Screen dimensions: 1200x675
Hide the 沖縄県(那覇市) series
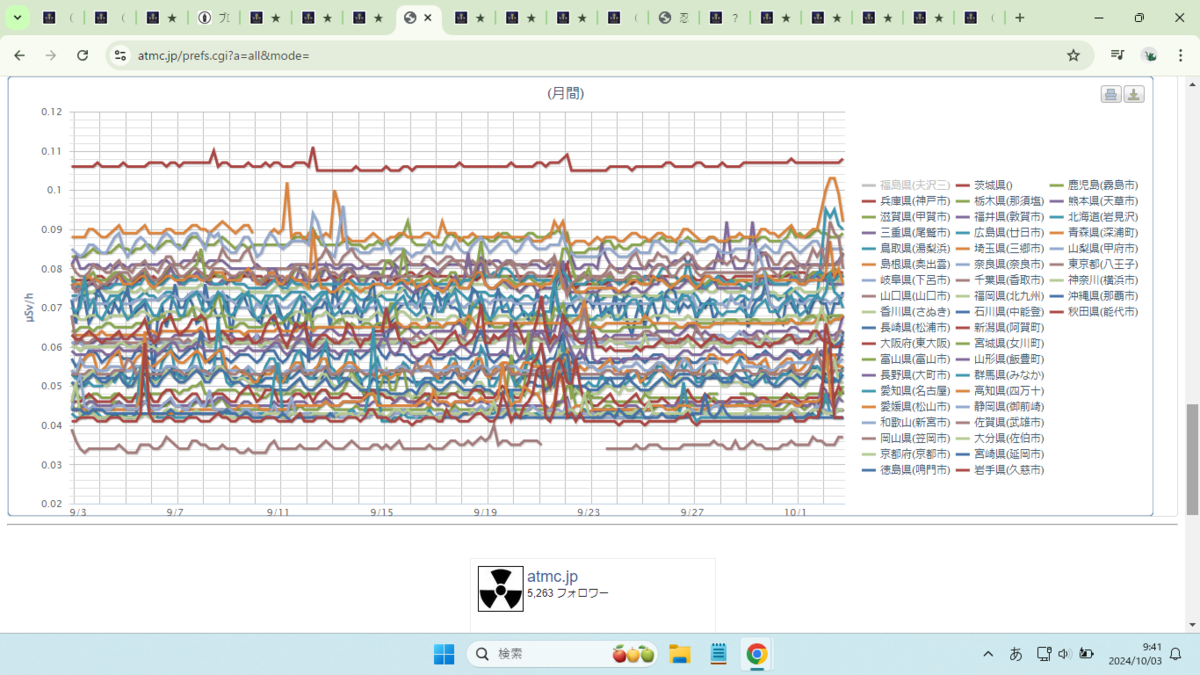[1094, 296]
